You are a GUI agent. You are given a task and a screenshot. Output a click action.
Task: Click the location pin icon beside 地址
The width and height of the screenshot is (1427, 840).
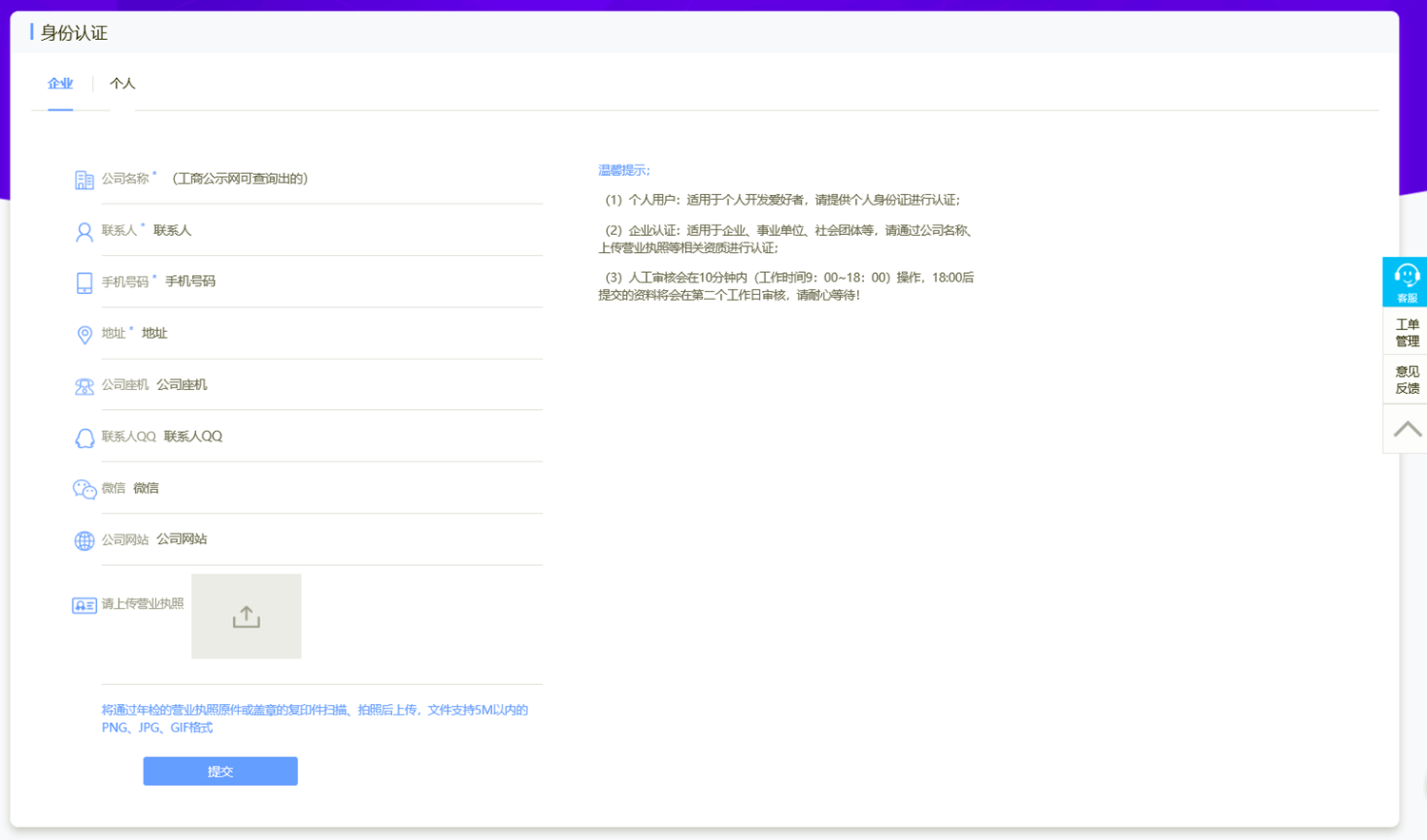pos(84,334)
